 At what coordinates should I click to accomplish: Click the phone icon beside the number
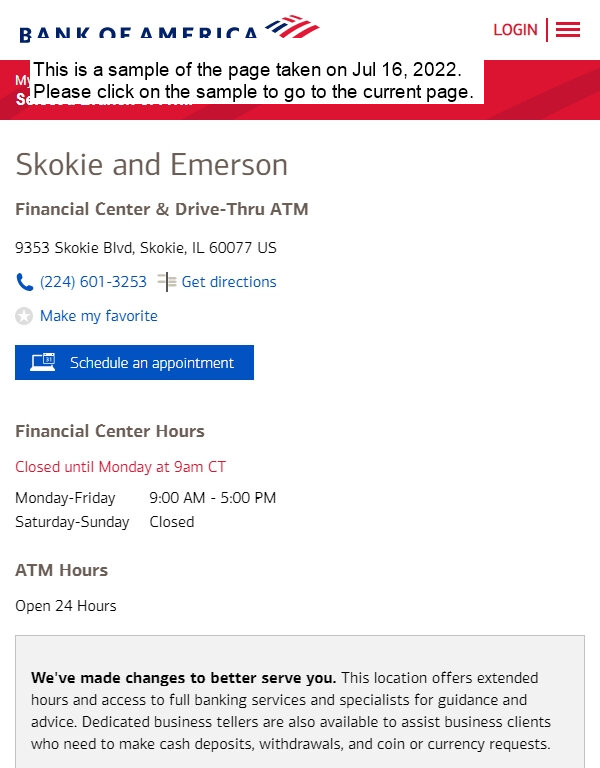(24, 282)
